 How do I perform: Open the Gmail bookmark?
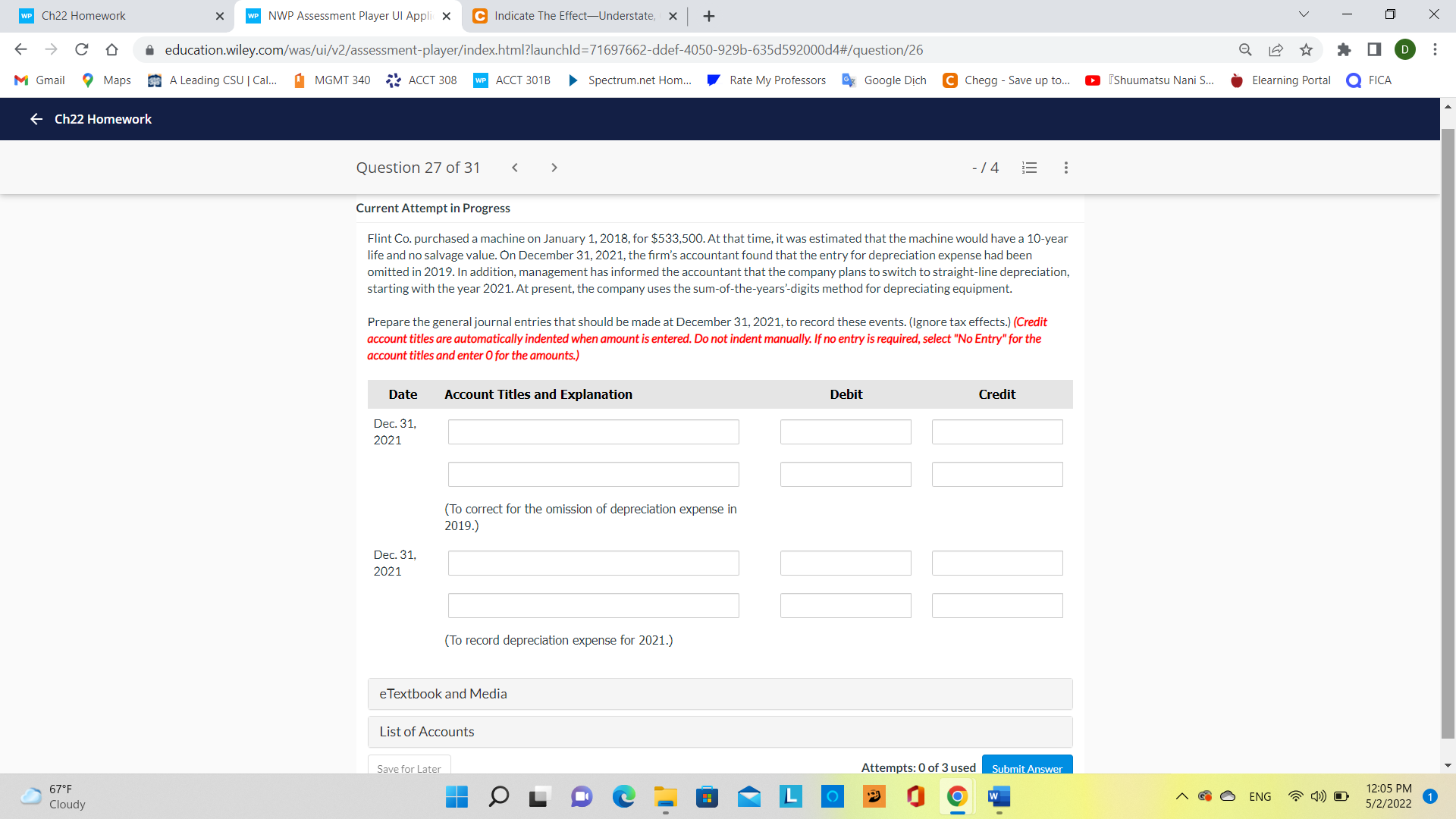pyautogui.click(x=38, y=80)
